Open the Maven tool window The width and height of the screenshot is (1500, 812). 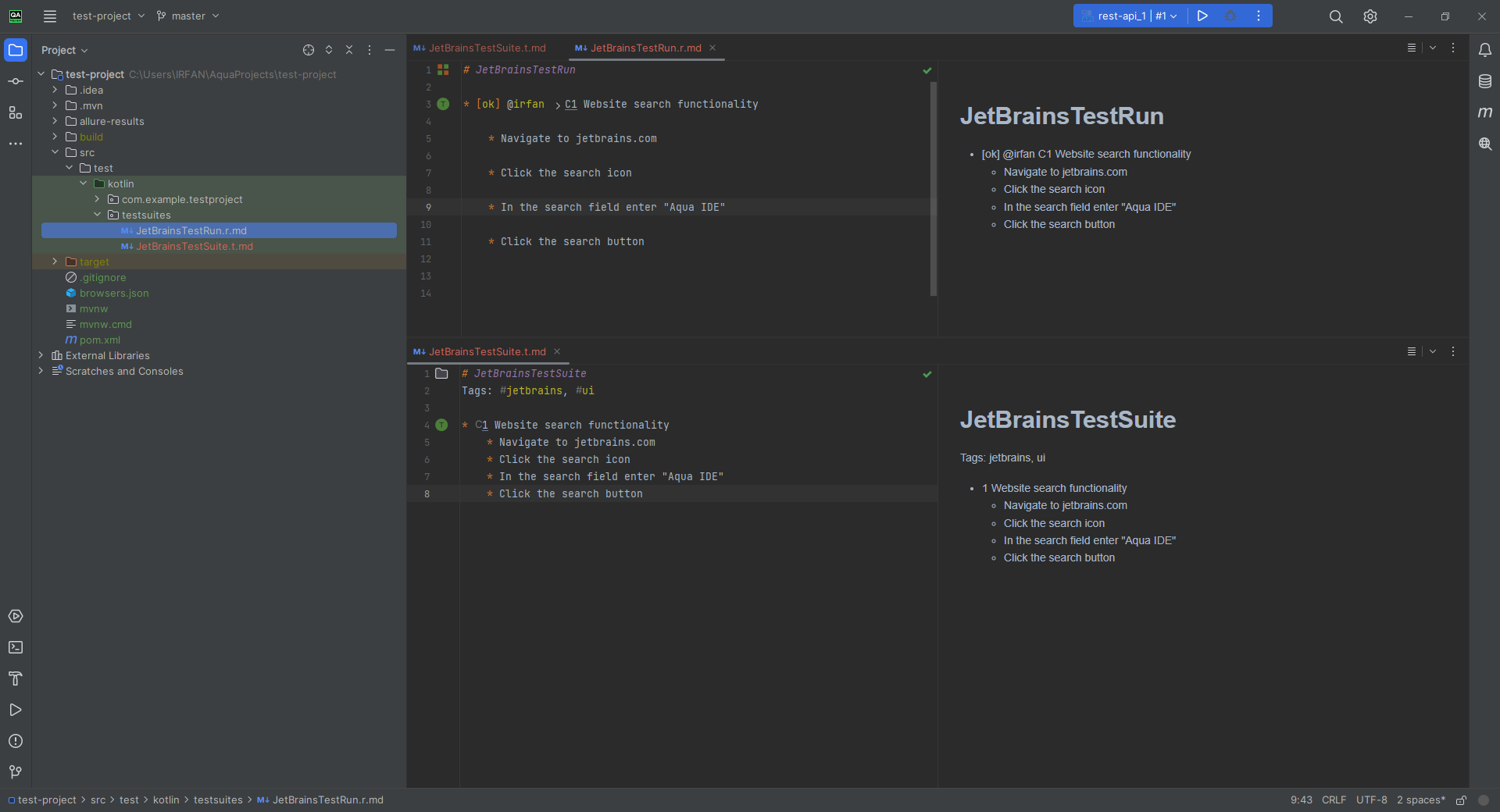click(x=1485, y=112)
